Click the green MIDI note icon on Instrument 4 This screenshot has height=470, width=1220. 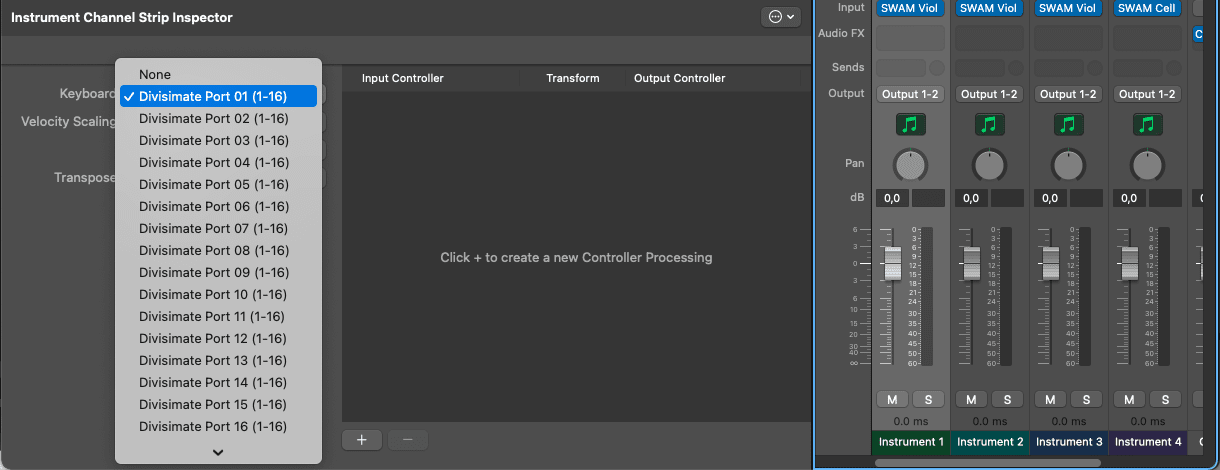(1147, 125)
